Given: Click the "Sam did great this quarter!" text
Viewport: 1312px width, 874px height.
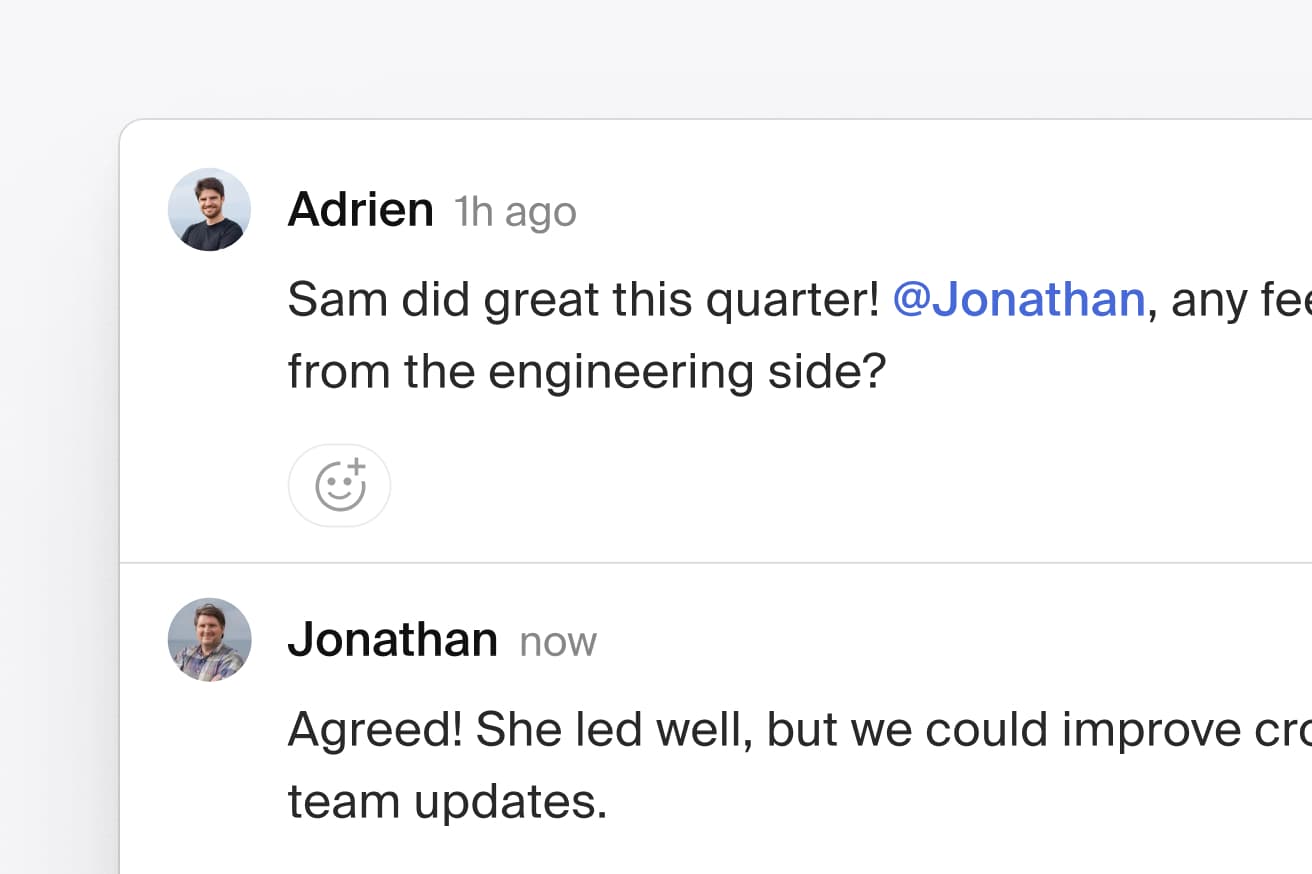Looking at the screenshot, I should 584,300.
